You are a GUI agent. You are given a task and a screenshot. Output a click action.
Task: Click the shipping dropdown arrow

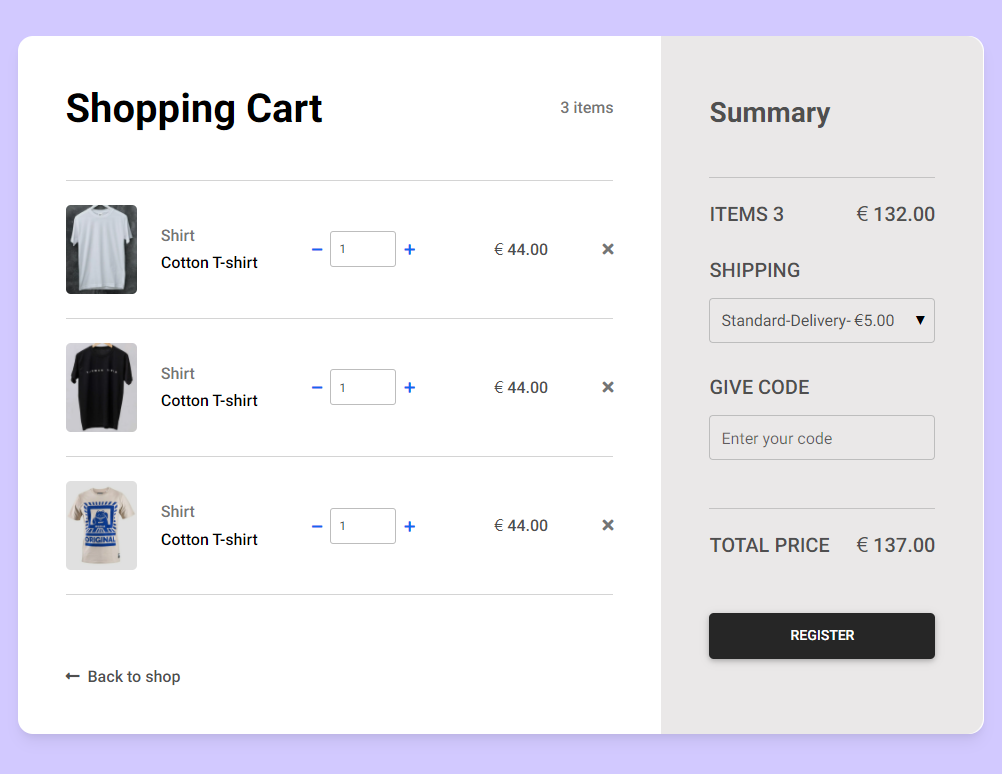coord(920,320)
